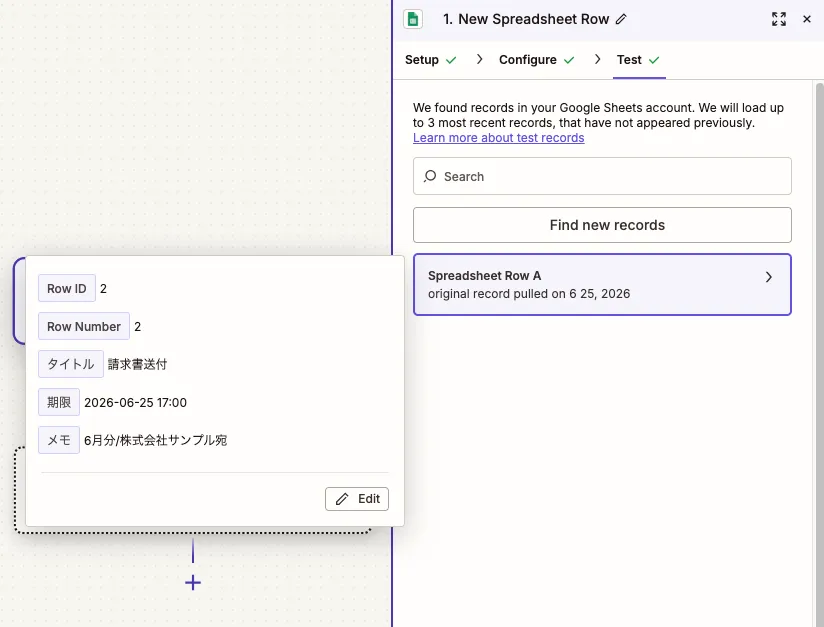Image resolution: width=824 pixels, height=627 pixels.
Task: Click Find new records button
Action: 602,225
